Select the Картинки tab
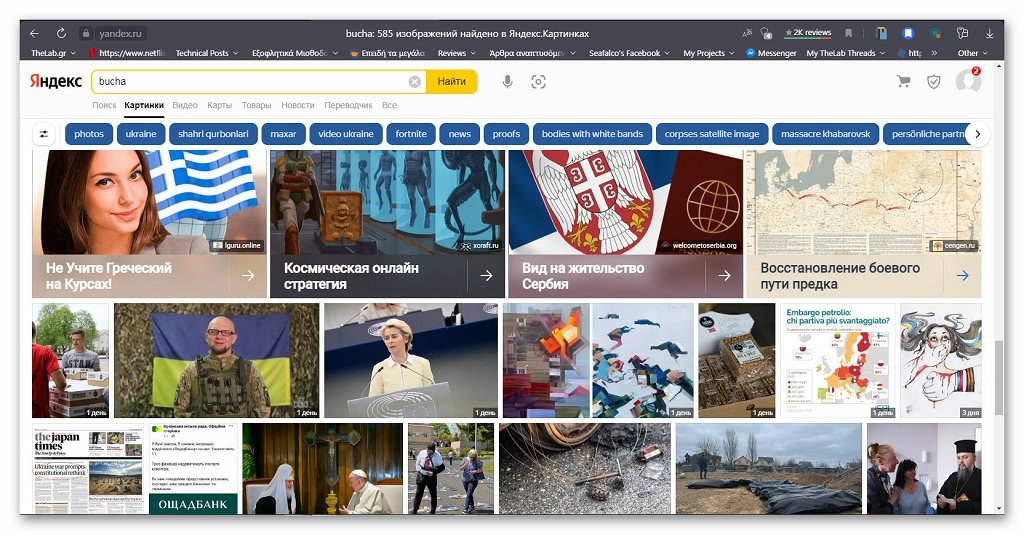Viewport: 1024px width, 535px height. (144, 105)
